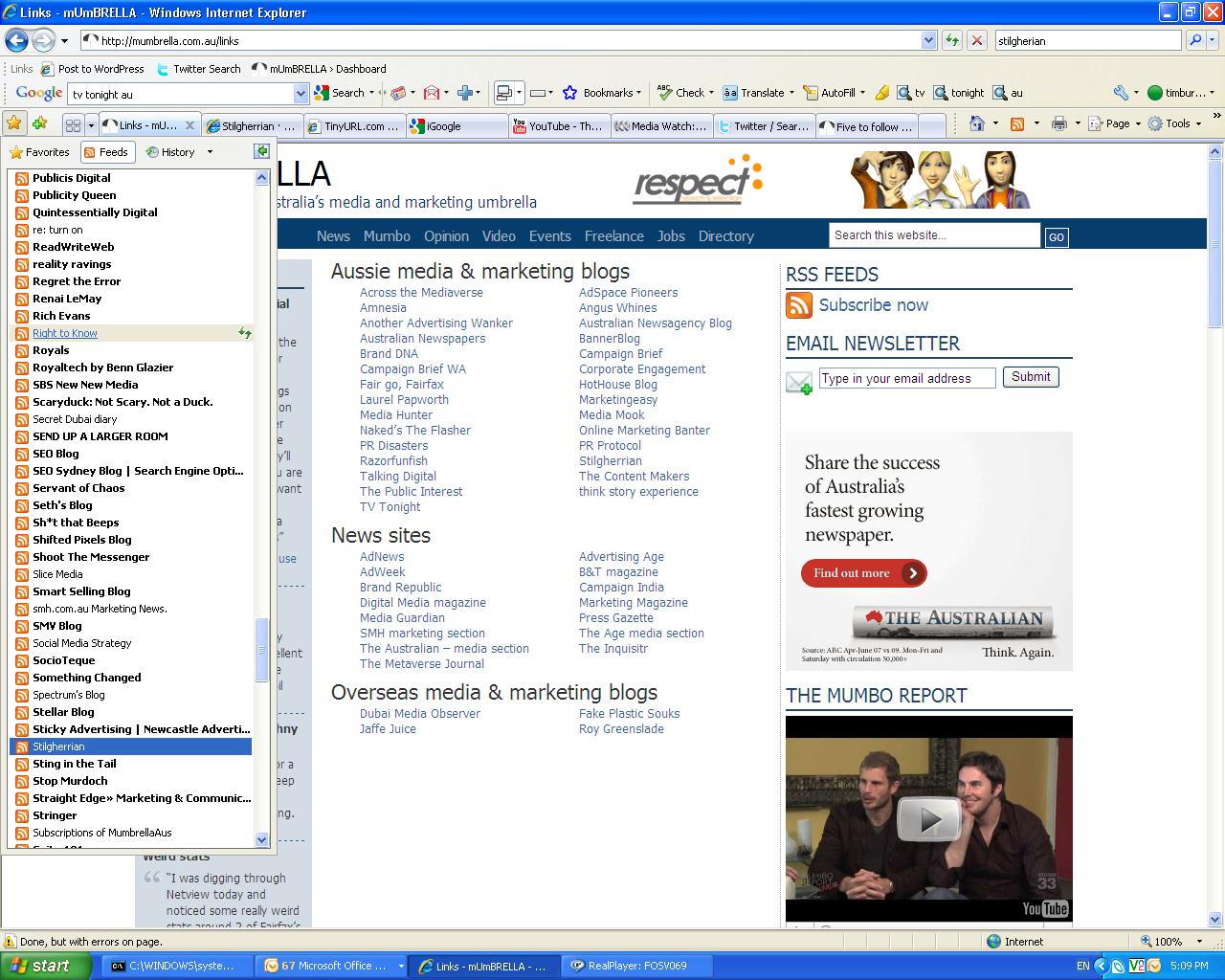The height and width of the screenshot is (980, 1225).
Task: Select Stilgherian feed in feeds list
Action: (x=130, y=746)
